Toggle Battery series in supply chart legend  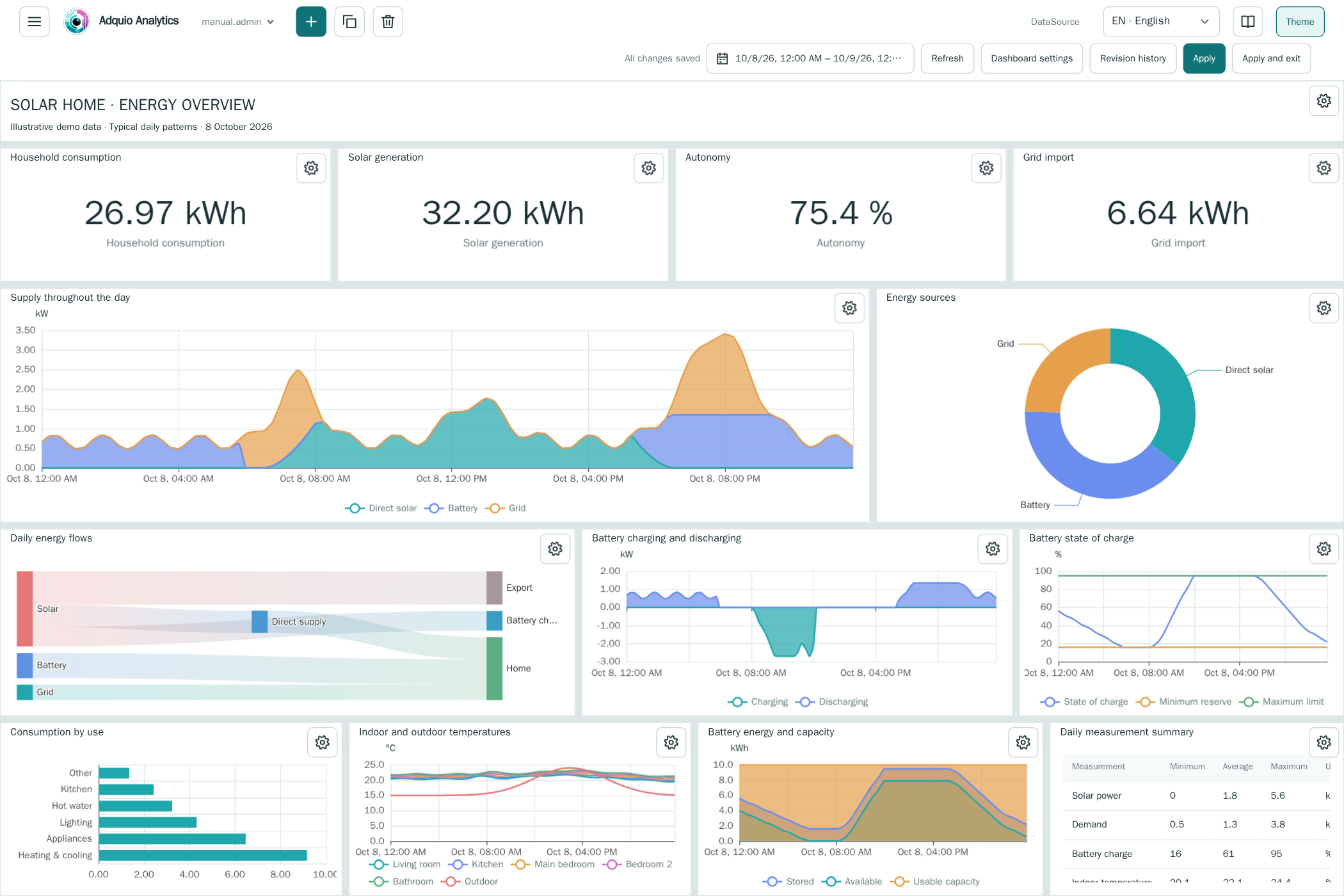pyautogui.click(x=451, y=508)
